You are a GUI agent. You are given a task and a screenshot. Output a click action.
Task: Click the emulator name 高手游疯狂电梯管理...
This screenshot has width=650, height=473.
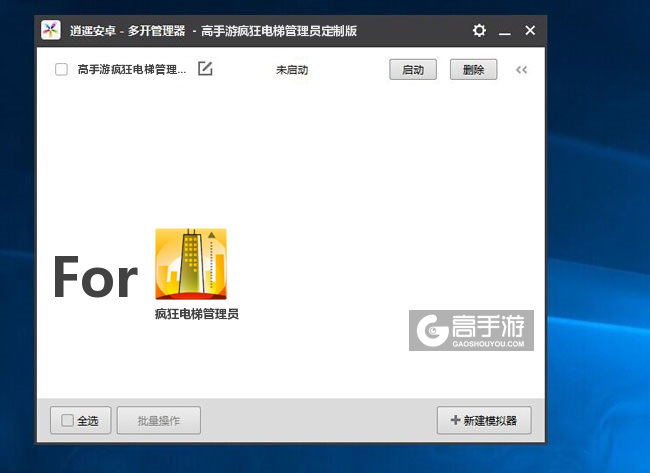click(x=132, y=69)
